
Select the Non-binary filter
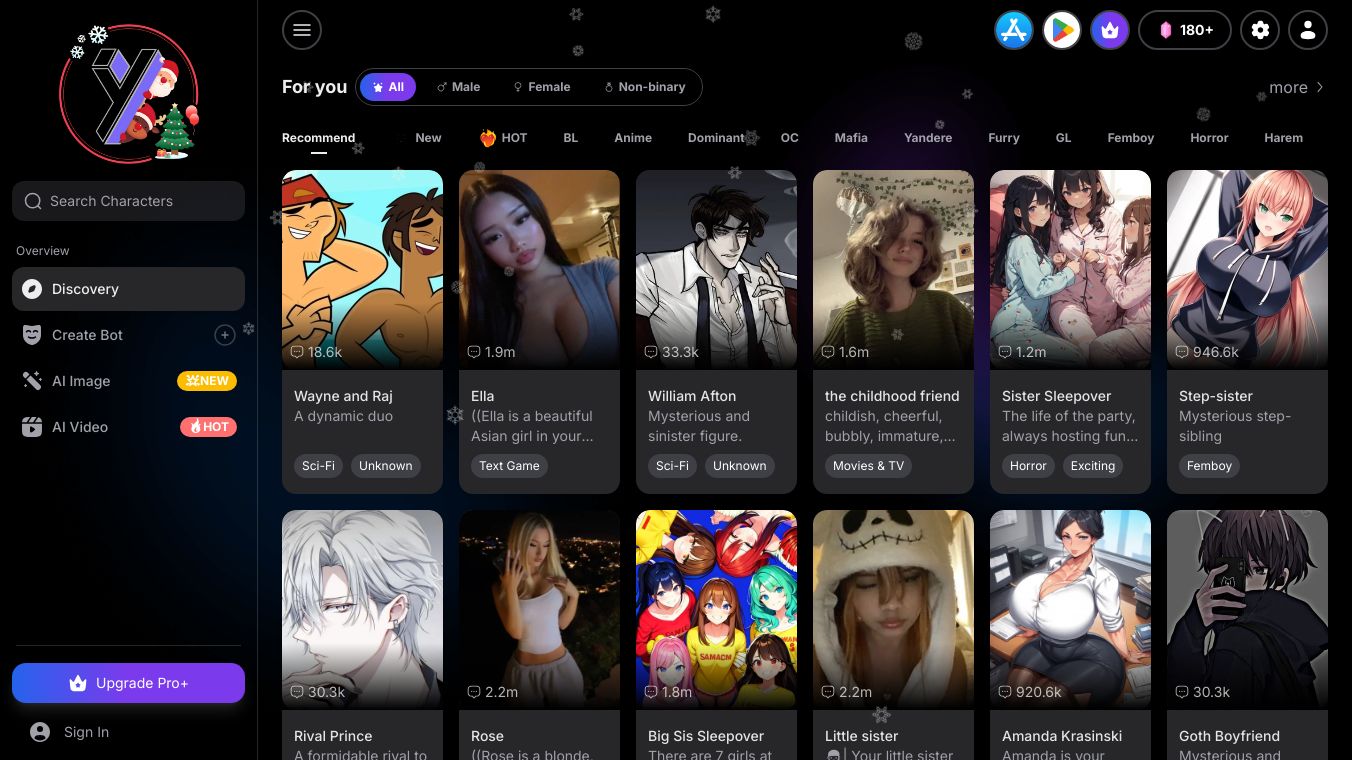(644, 87)
